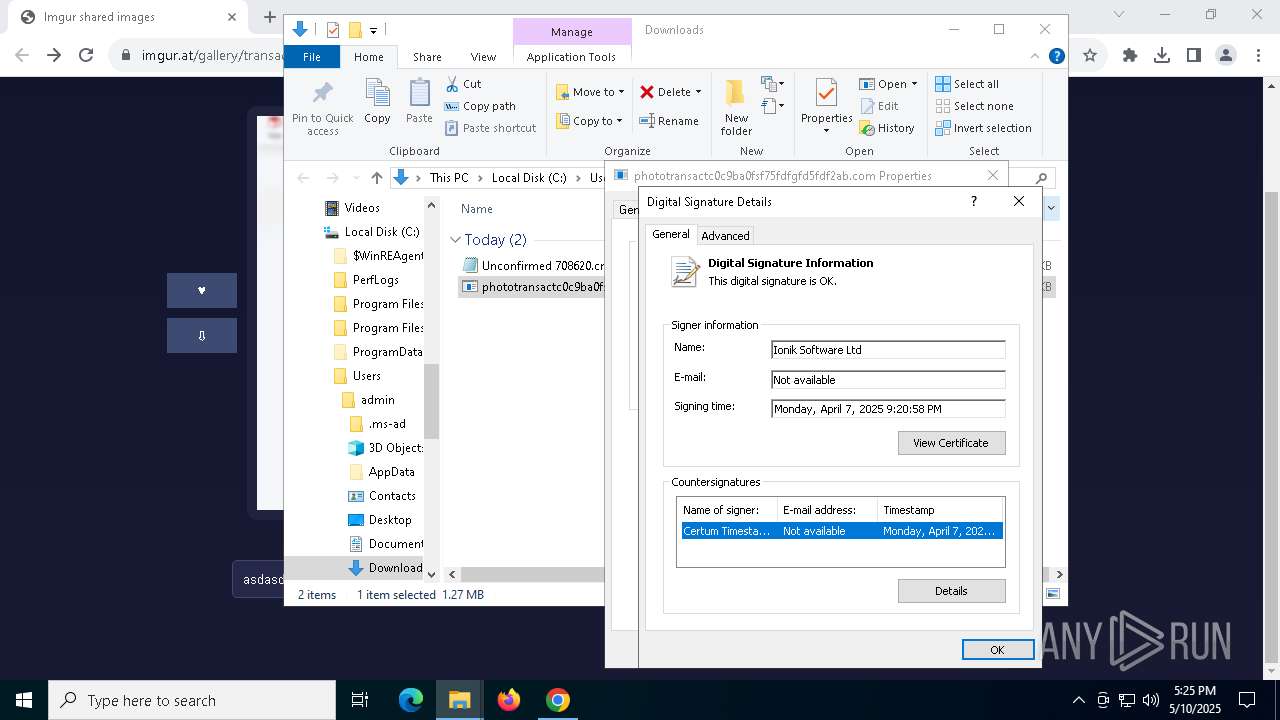Open the ribbon Properties icon
1280x720 pixels.
pyautogui.click(x=826, y=95)
